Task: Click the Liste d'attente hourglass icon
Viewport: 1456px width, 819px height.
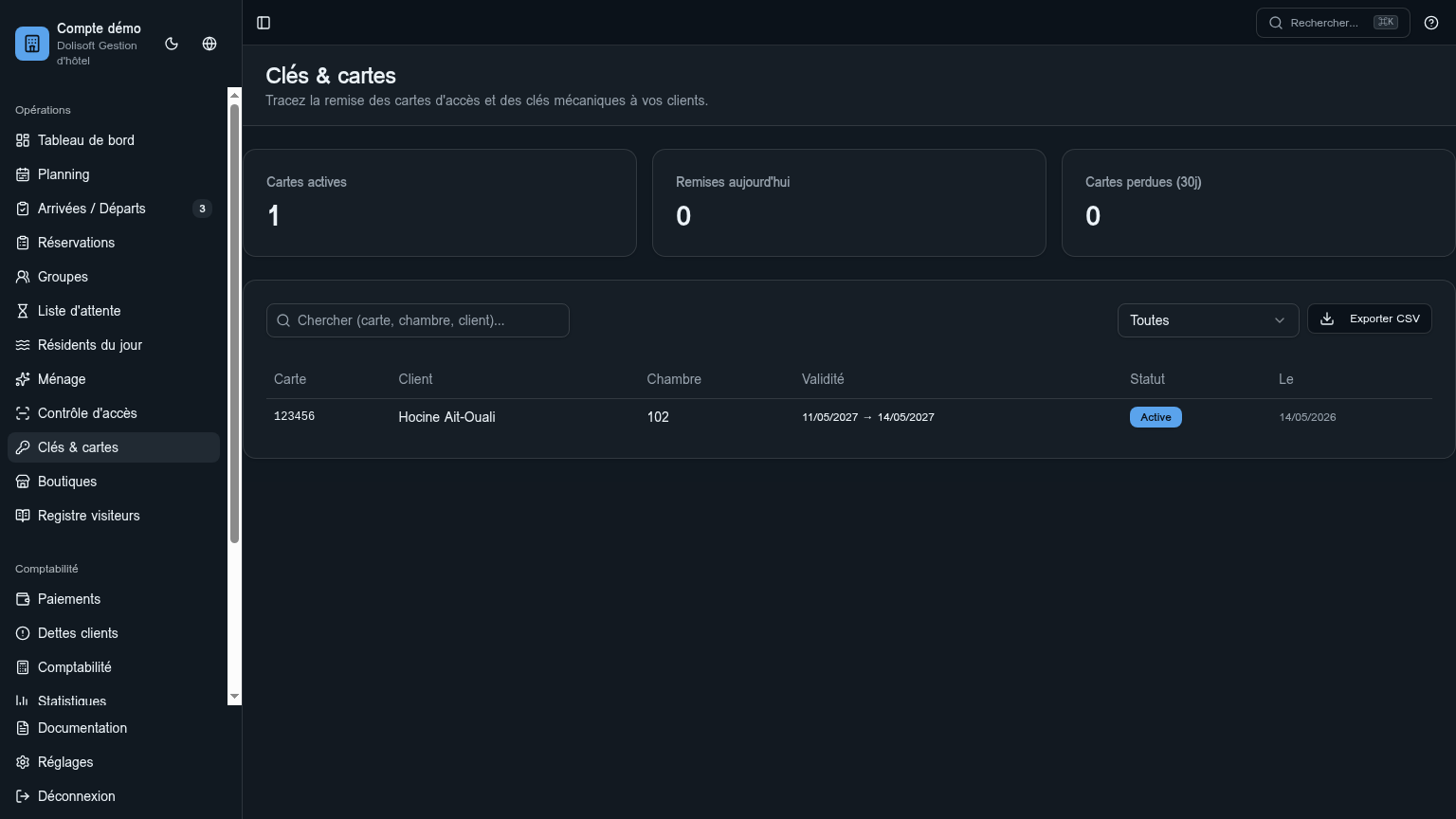Action: pyautogui.click(x=23, y=311)
